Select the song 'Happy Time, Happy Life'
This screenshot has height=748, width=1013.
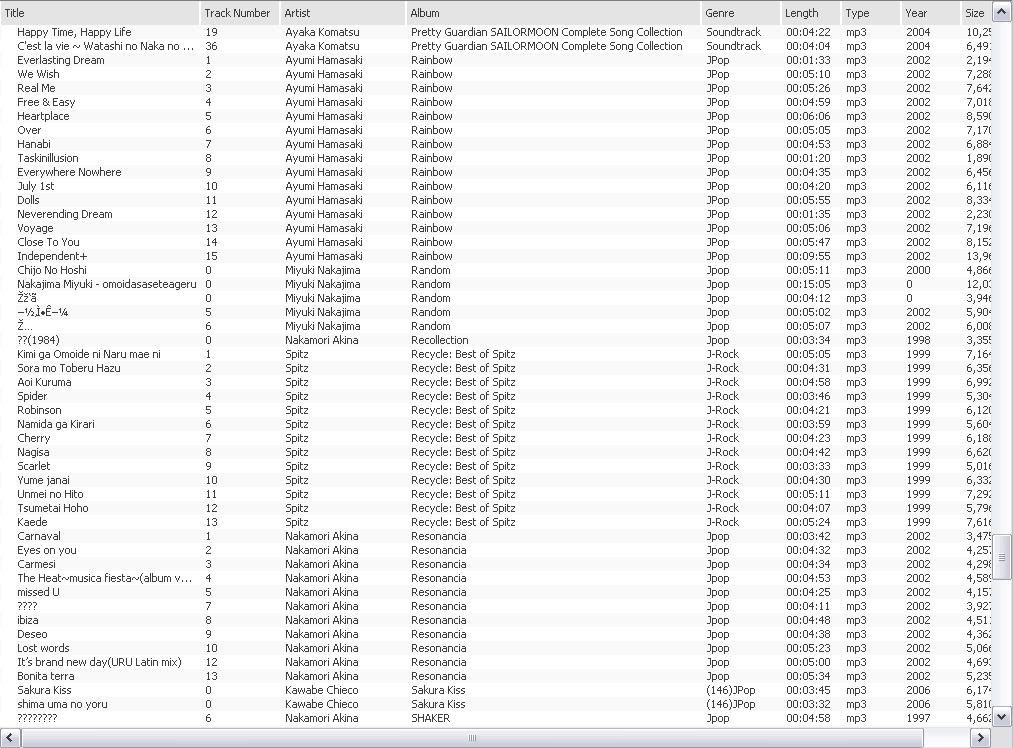(74, 32)
